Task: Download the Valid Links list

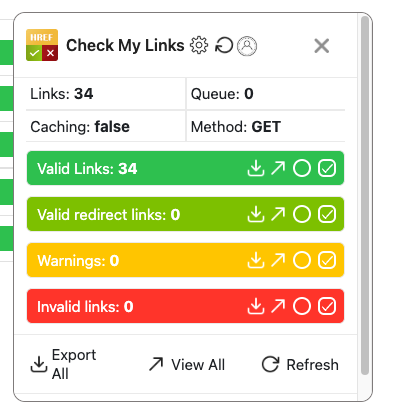Action: [256, 168]
